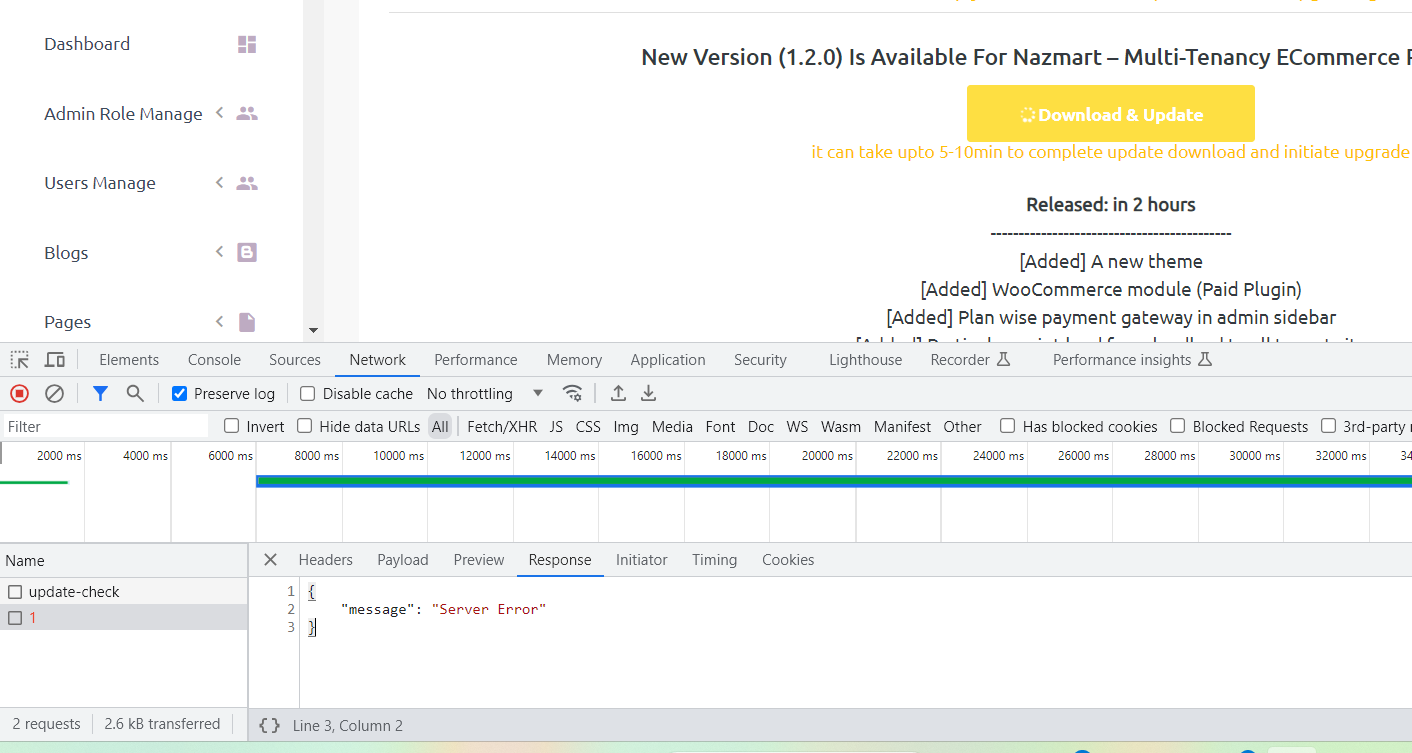
Task: Click the network overview timeline bar
Action: point(834,481)
